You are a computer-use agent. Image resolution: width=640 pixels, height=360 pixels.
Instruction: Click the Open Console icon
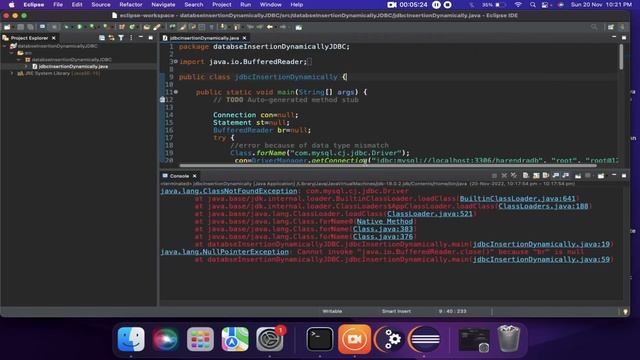pos(601,176)
